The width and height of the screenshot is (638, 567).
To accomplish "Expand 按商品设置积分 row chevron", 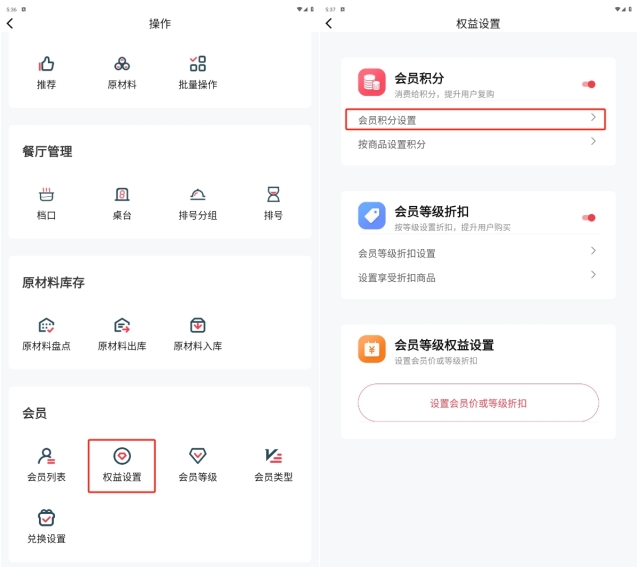I will pos(593,143).
